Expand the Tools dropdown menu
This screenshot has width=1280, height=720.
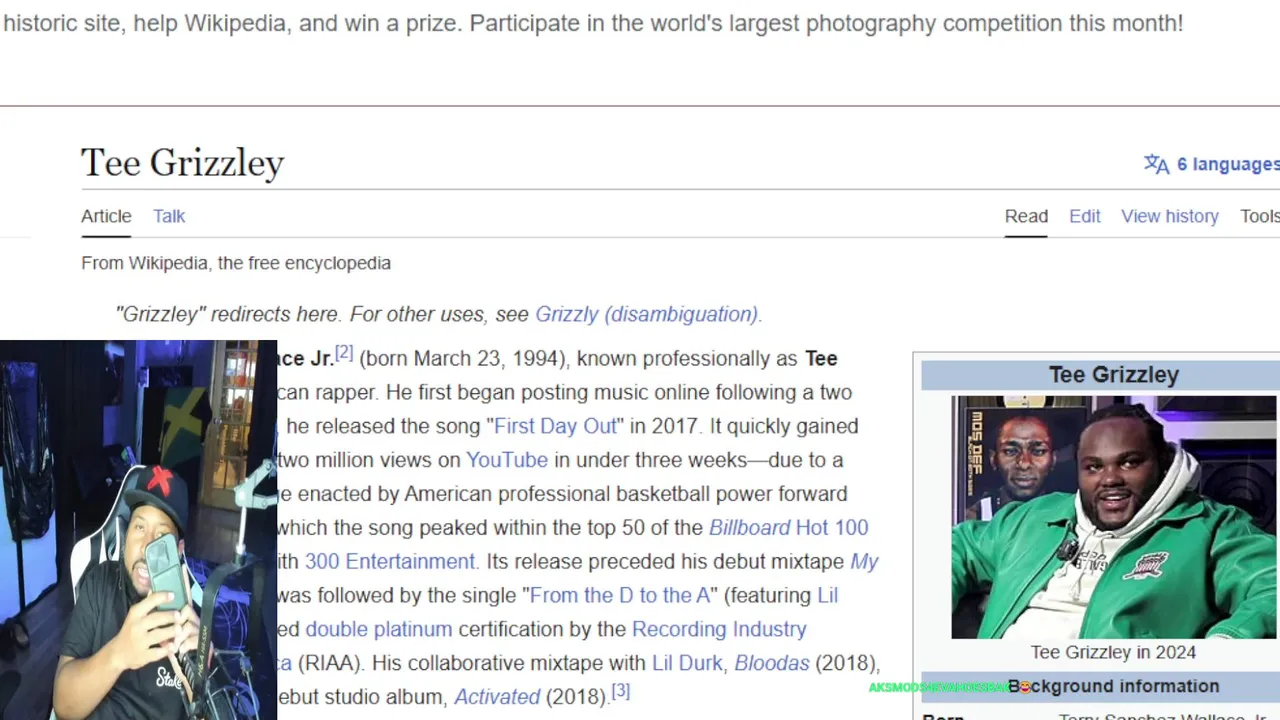pos(1260,216)
